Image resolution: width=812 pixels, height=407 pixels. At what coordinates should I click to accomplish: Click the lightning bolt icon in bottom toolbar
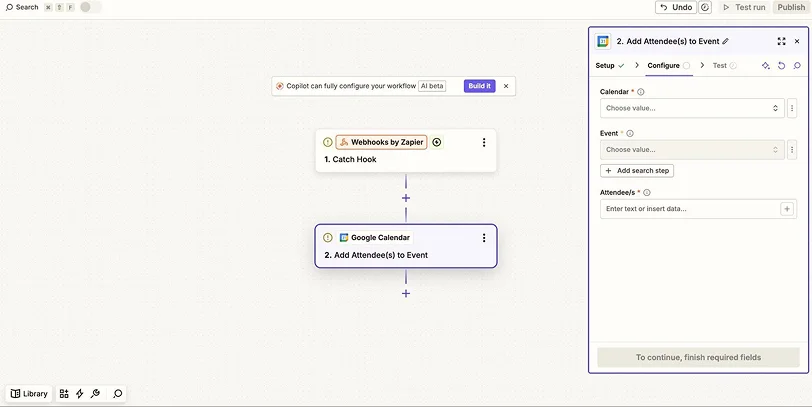79,394
